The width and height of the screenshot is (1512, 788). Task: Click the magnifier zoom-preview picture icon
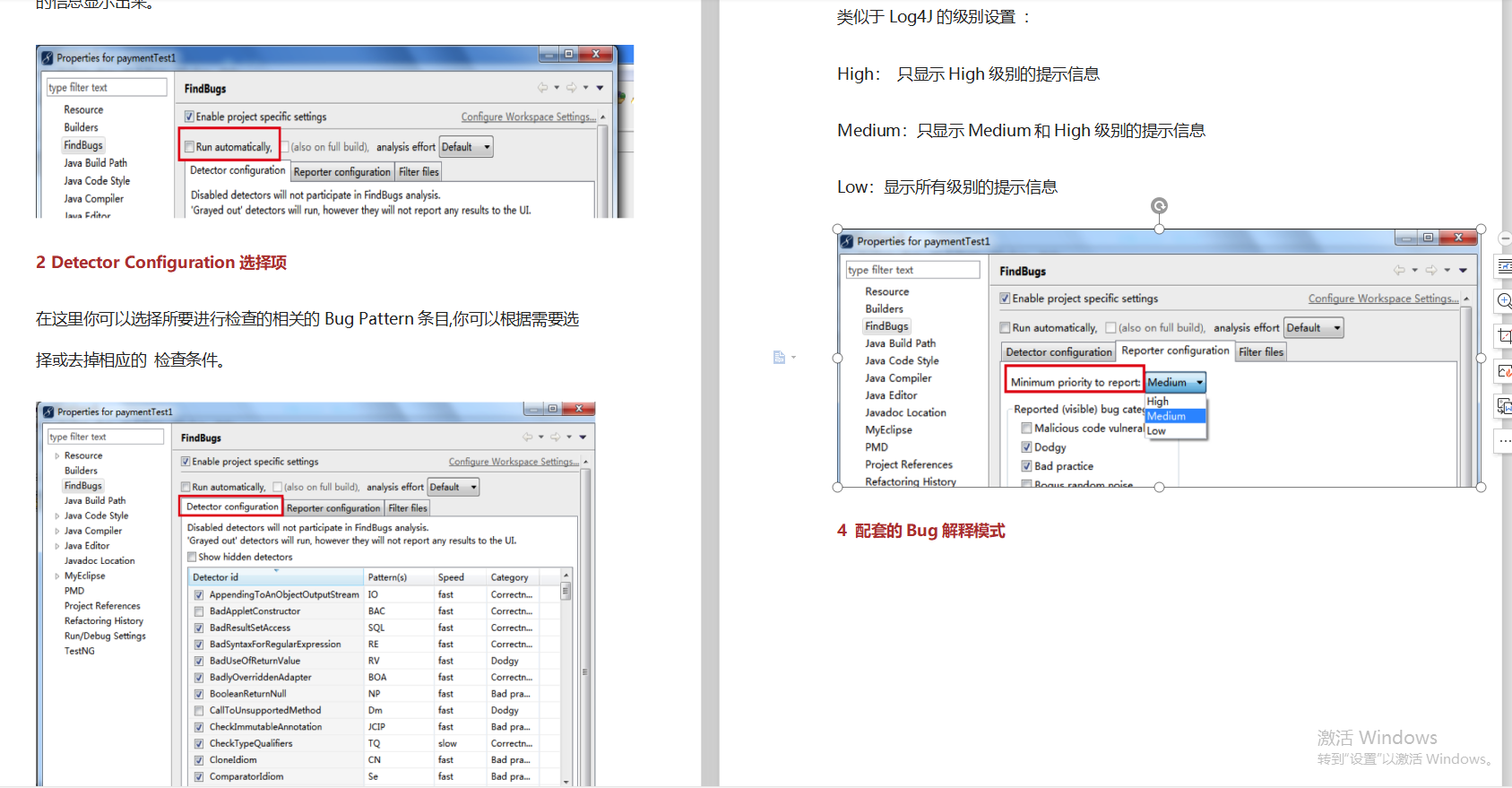click(x=1506, y=301)
